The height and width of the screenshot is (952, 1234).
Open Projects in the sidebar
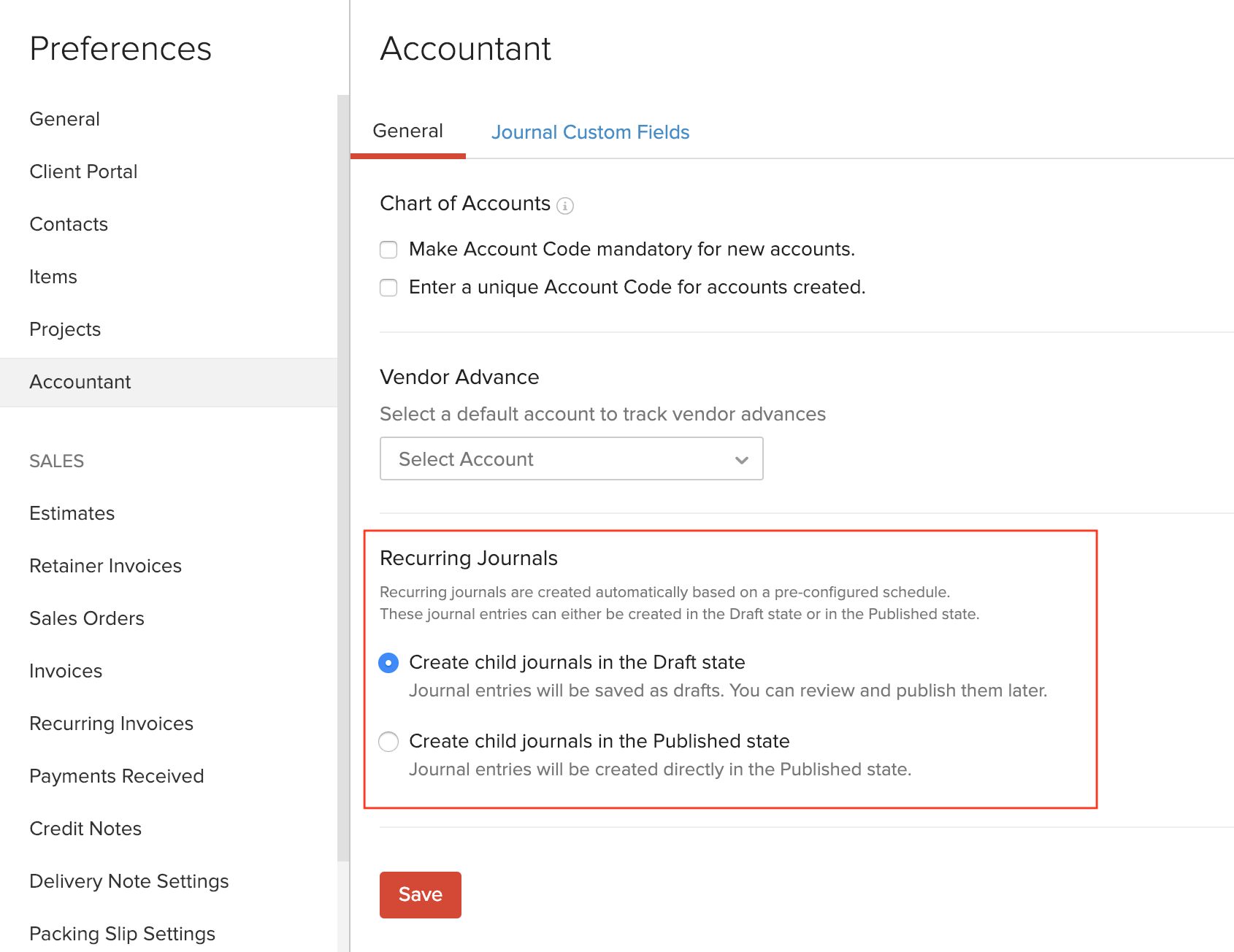tap(65, 329)
